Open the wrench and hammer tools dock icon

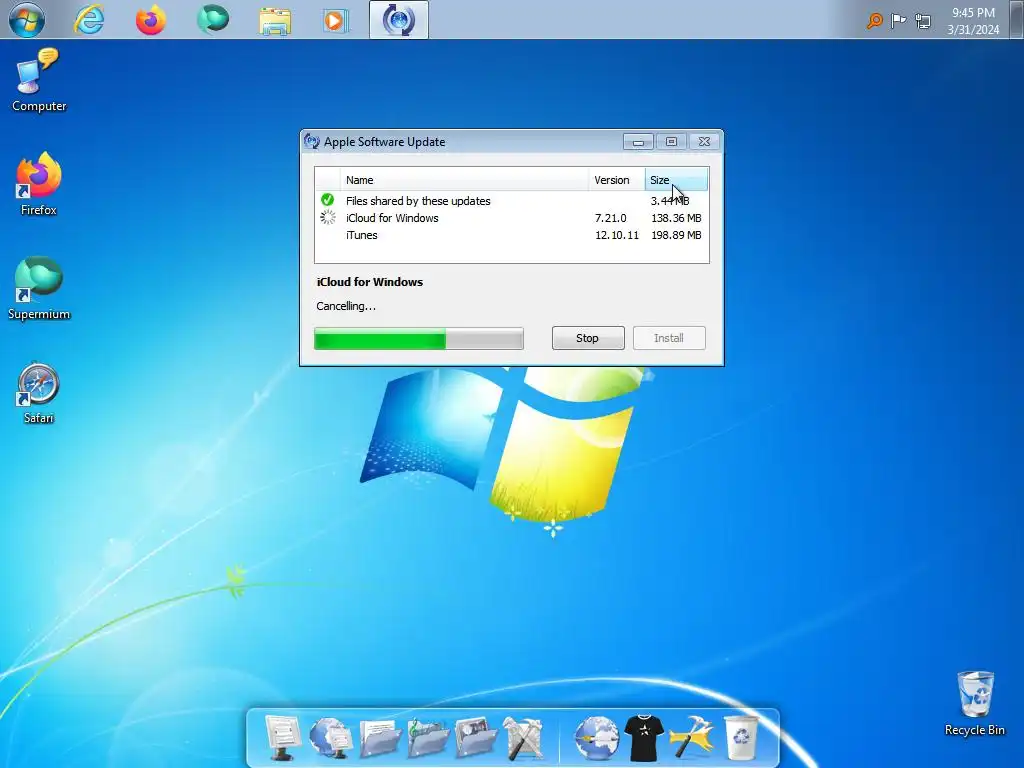pyautogui.click(x=523, y=738)
